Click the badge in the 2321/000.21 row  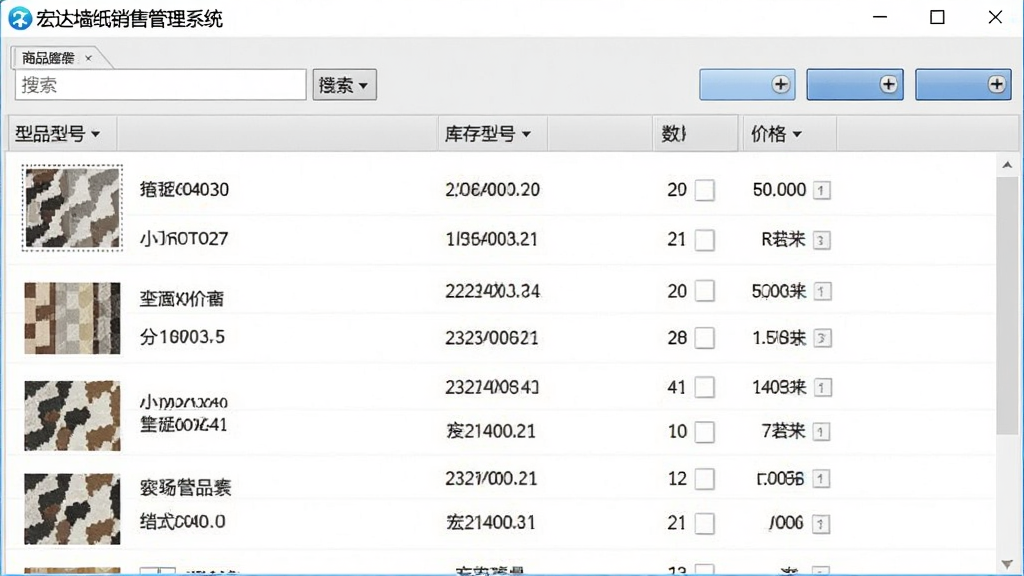point(821,479)
